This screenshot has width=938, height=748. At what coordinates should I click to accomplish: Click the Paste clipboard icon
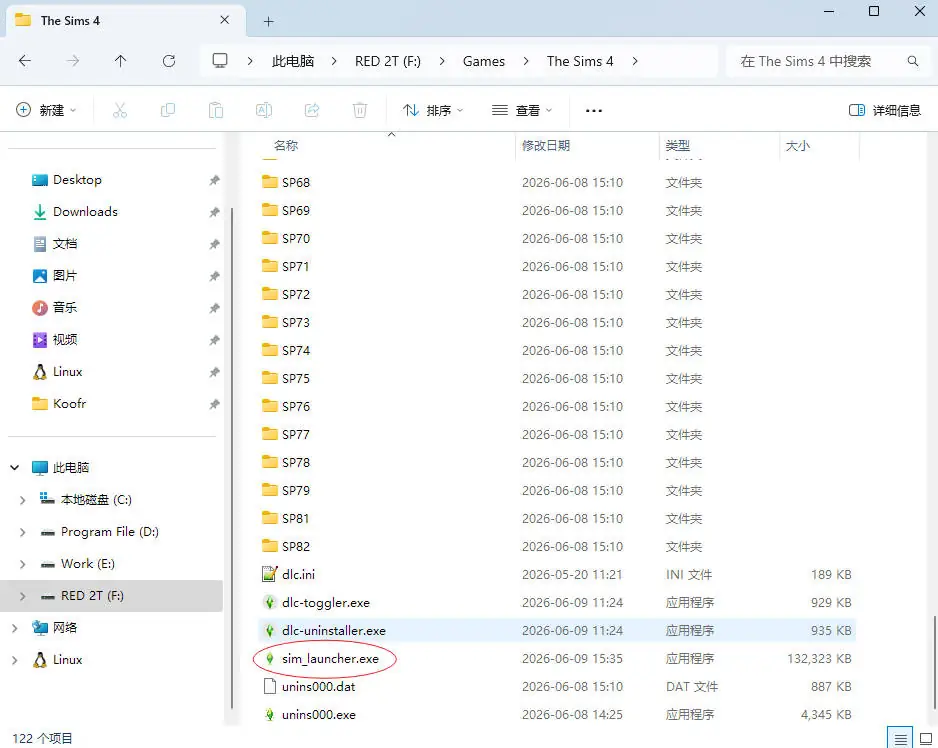tap(216, 110)
